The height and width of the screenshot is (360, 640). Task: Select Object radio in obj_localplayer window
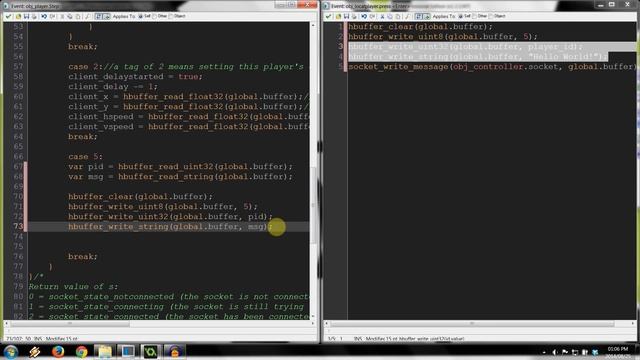[x=498, y=16]
